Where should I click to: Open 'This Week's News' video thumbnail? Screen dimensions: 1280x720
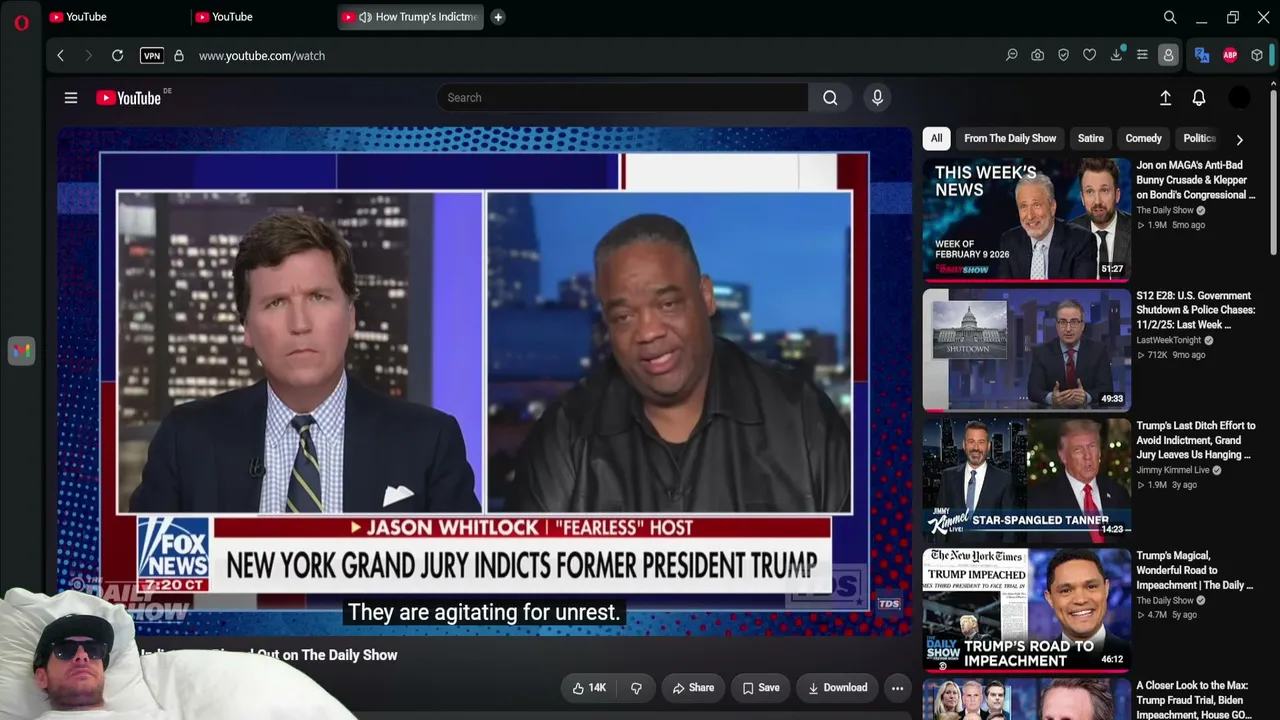tap(1027, 220)
